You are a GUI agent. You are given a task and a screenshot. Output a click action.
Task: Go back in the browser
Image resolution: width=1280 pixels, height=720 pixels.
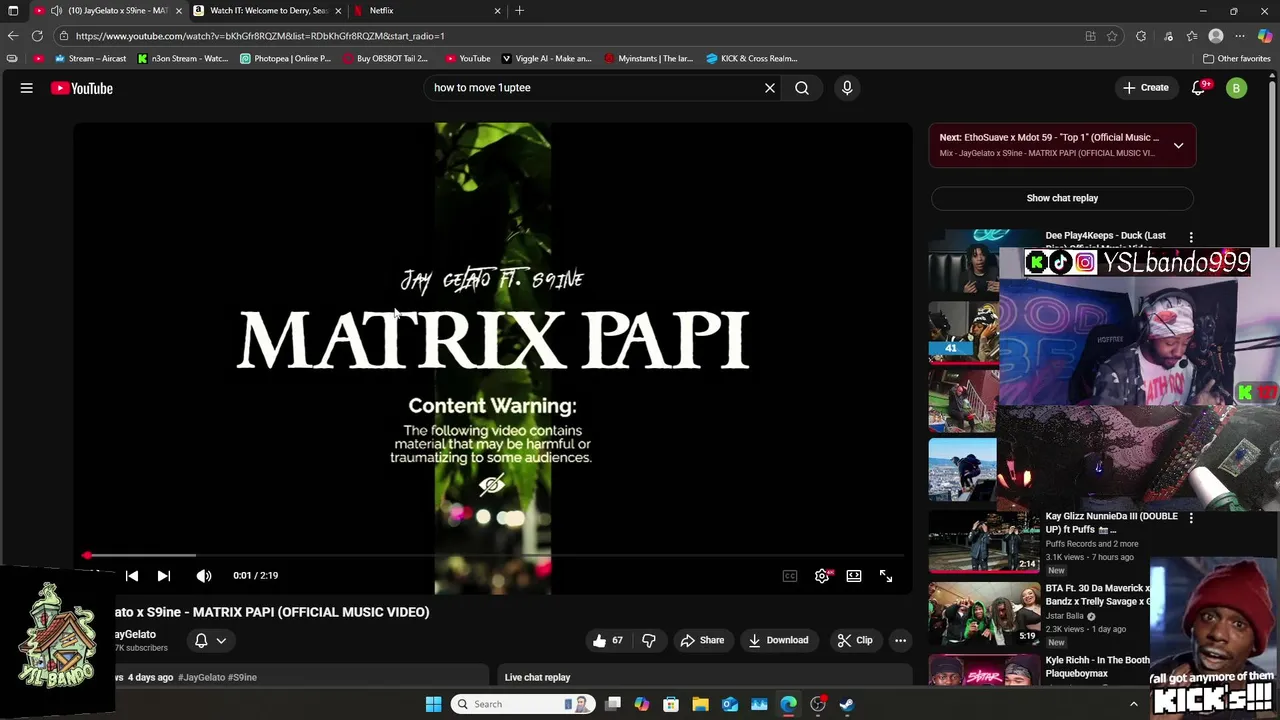pos(12,36)
